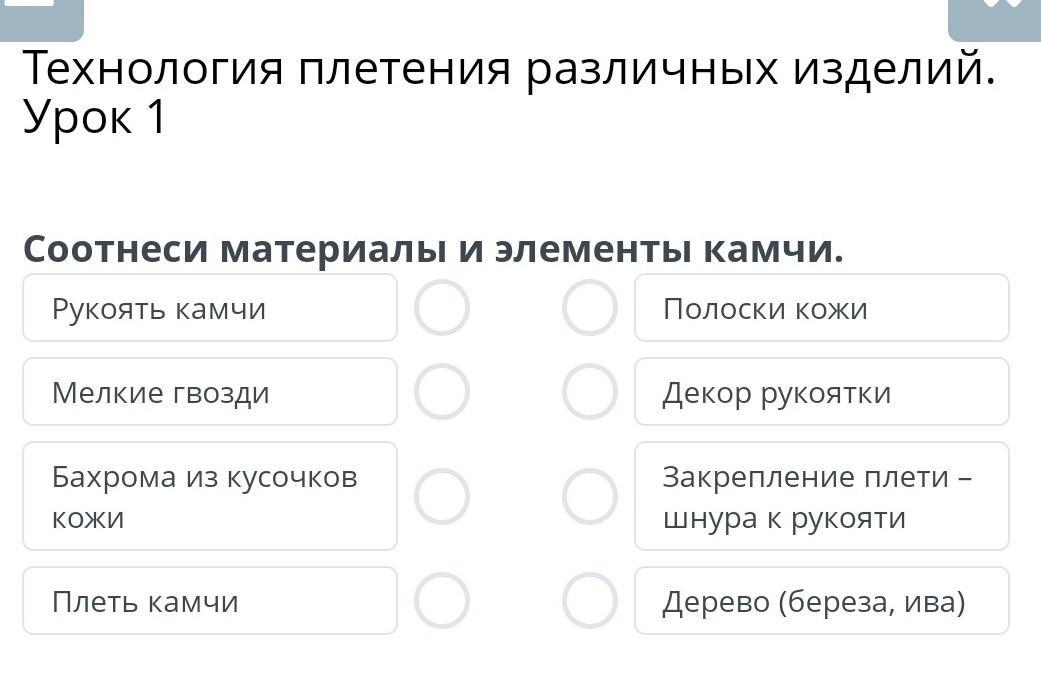Screen dimensions: 1041x689
Task: Tap the Дерево (береза, ива) answer card
Action: point(821,600)
